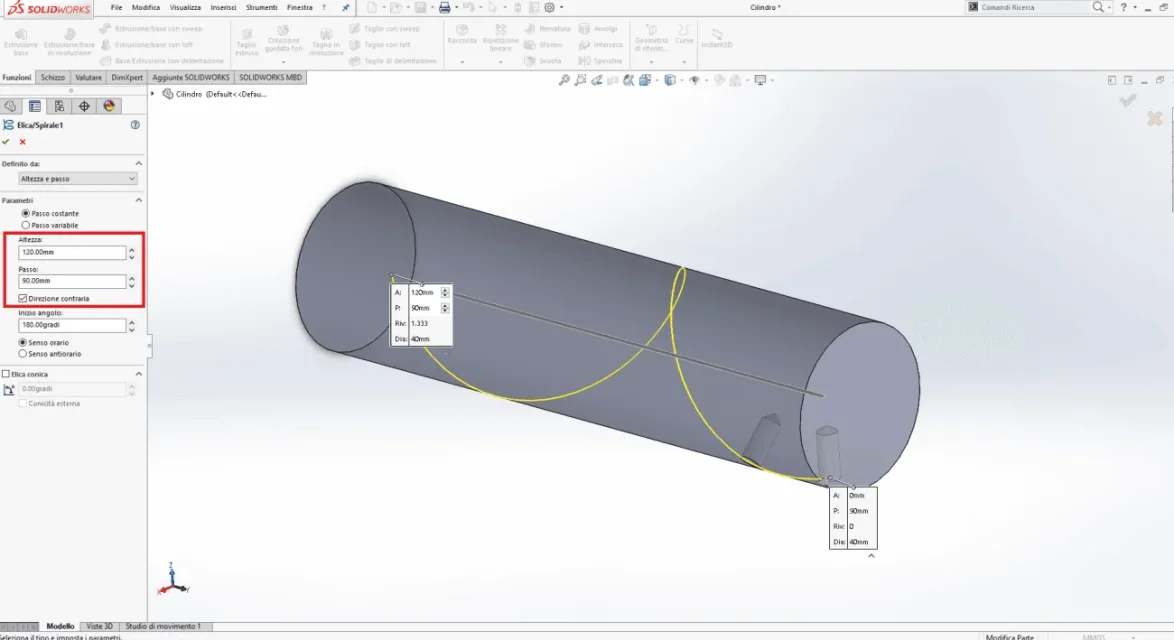The height and width of the screenshot is (640, 1174).
Task: Open the search type dropdown arrow
Action: click(1109, 7)
